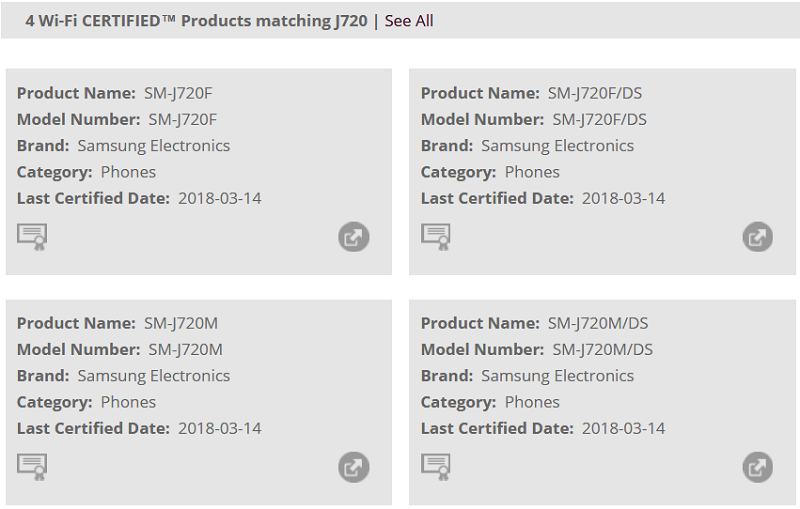Viewport: 800px width, 509px height.
Task: Open external link icon for SM-J720M
Action: (354, 467)
